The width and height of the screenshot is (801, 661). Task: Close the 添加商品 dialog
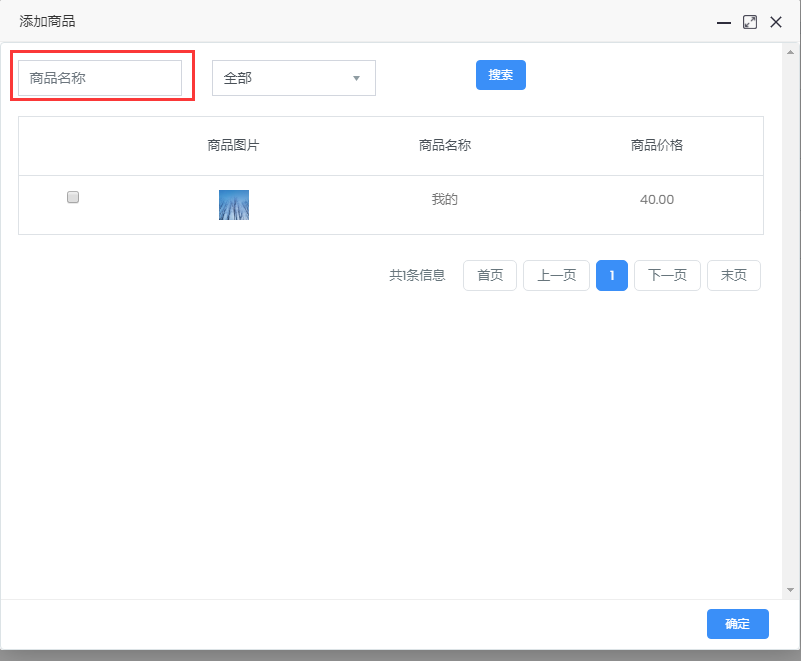(x=776, y=22)
